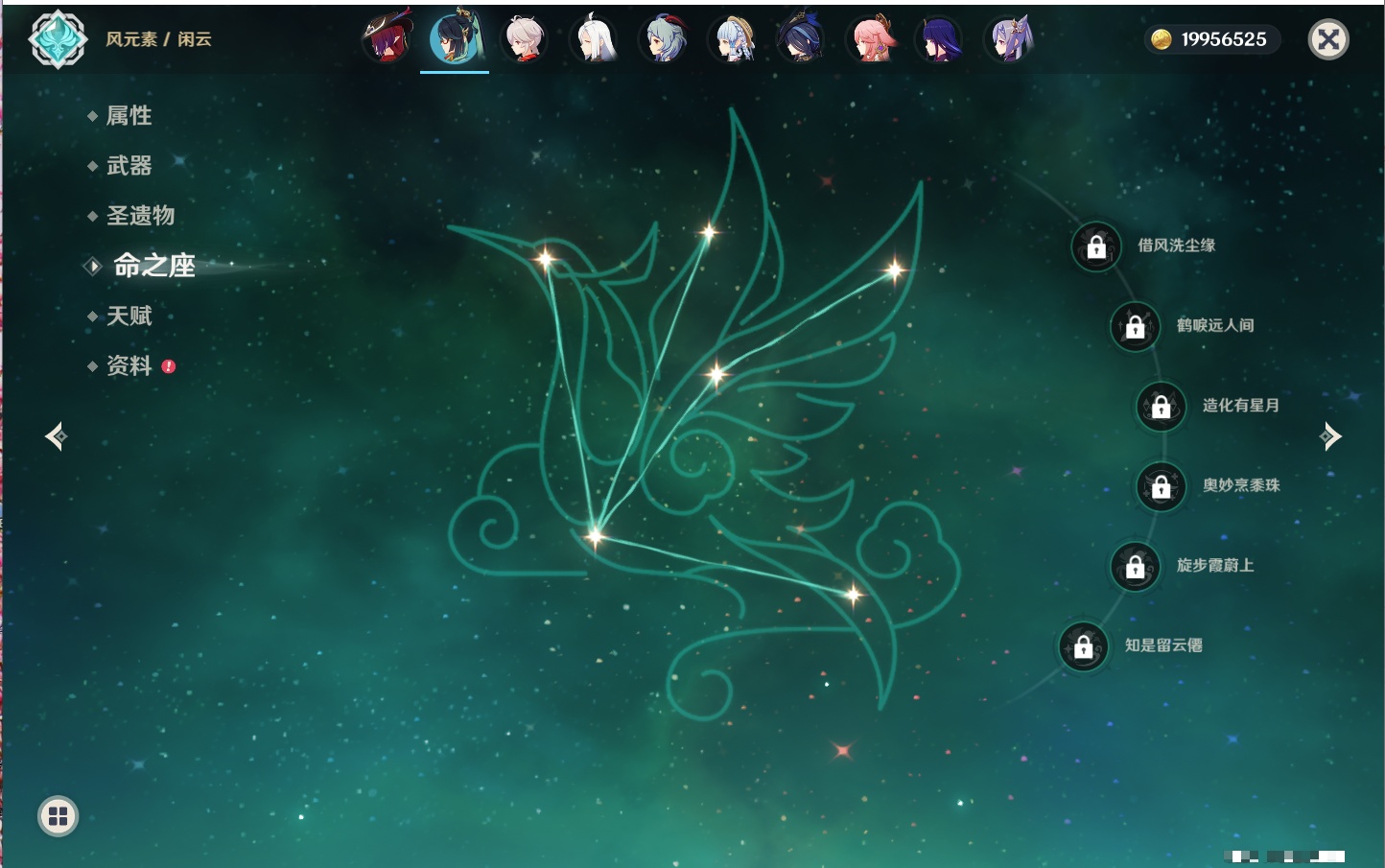
Task: Switch to the straw-hat light-blue-haired character avatar
Action: (733, 38)
